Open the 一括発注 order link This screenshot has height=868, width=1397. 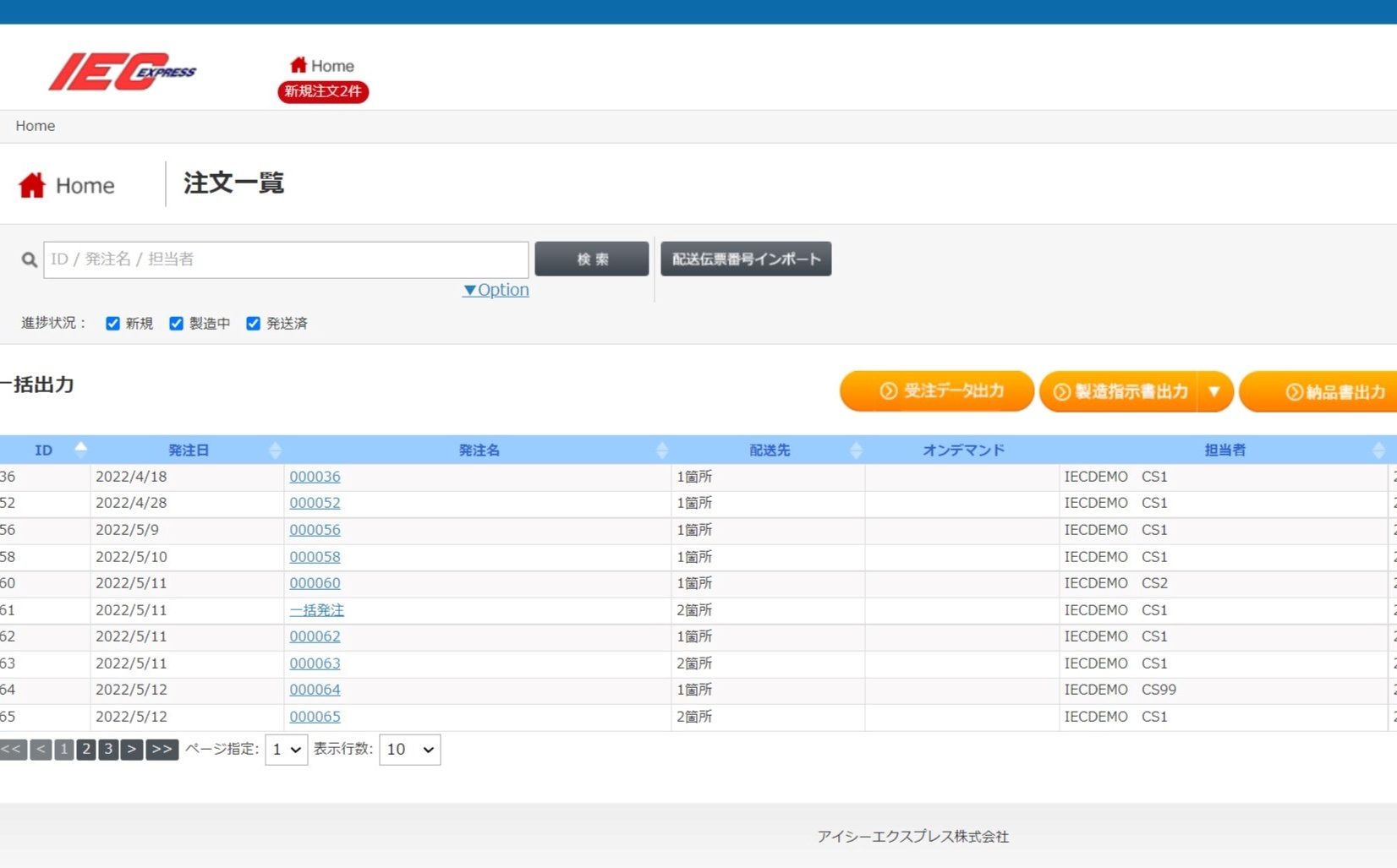pos(316,610)
